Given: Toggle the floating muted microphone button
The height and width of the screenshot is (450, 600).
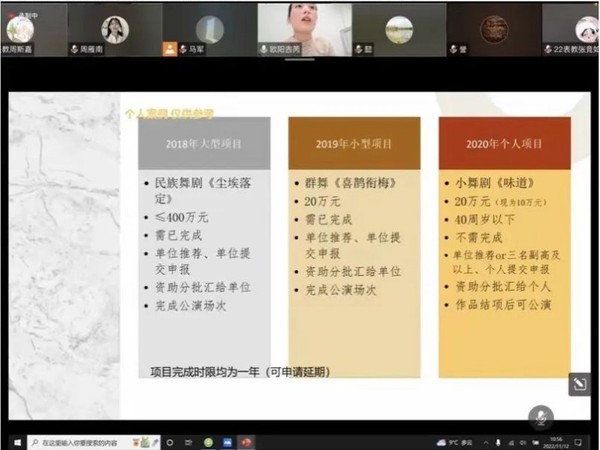Looking at the screenshot, I should [x=541, y=416].
